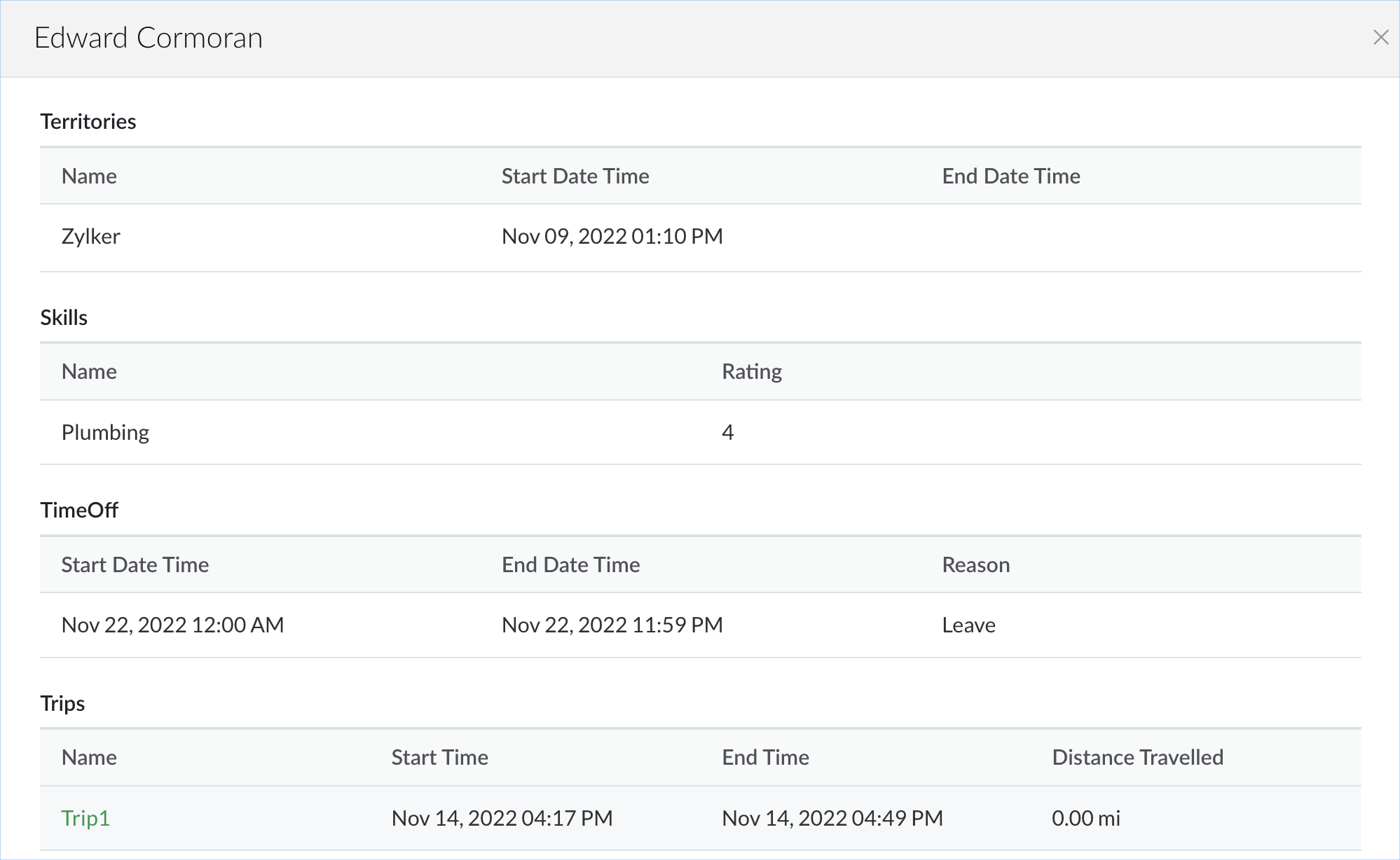Click the Leave reason cell

[x=968, y=625]
